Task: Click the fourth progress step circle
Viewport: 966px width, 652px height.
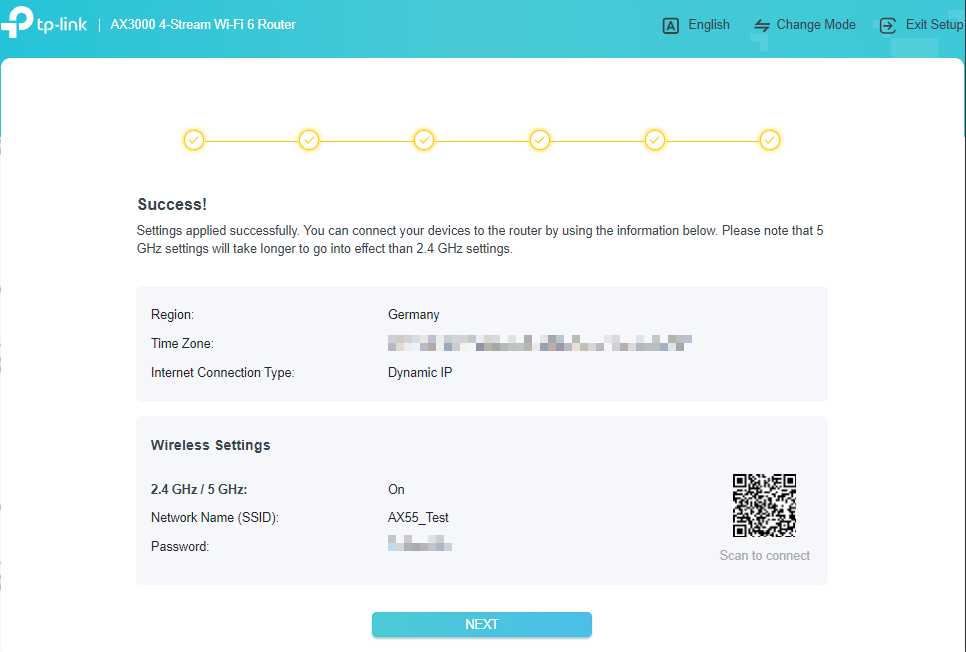Action: (x=539, y=140)
